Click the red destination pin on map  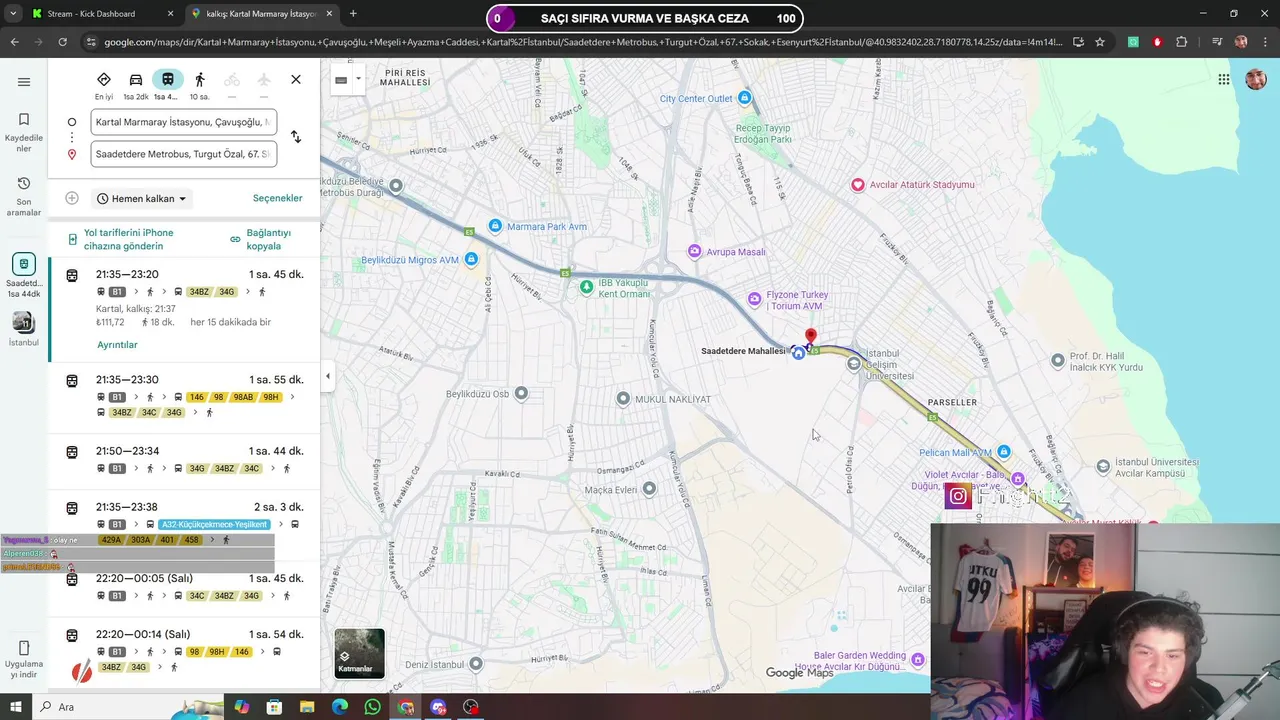(x=810, y=338)
